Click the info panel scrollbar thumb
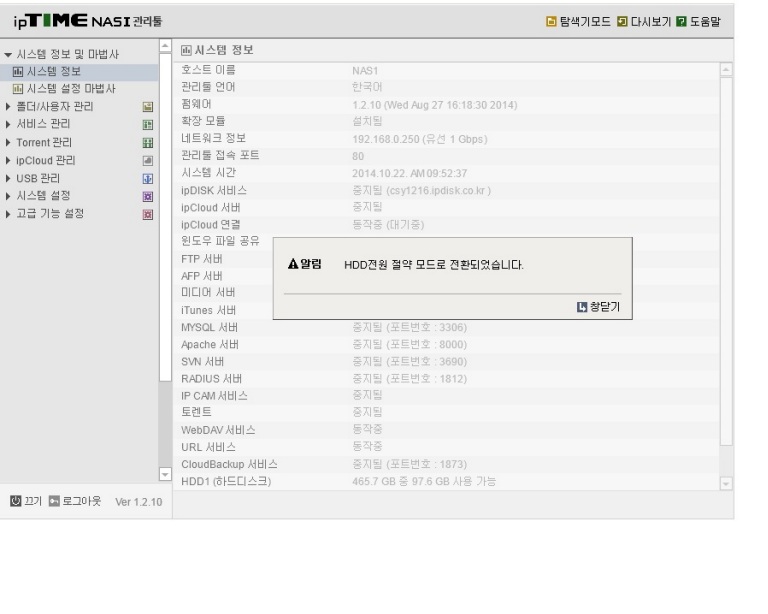This screenshot has width=768, height=614. pos(726,261)
